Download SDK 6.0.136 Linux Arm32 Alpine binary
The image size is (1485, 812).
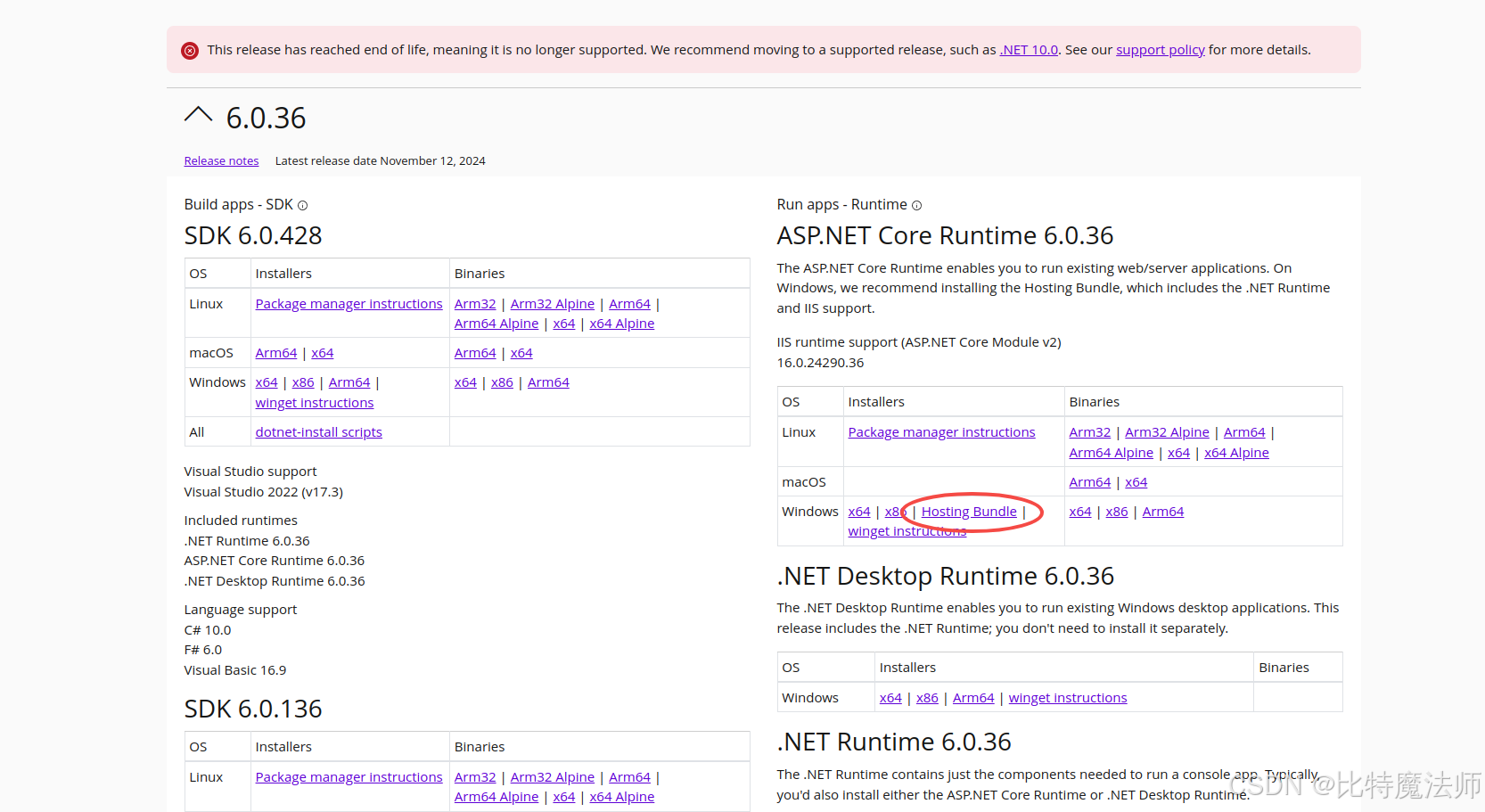click(552, 777)
